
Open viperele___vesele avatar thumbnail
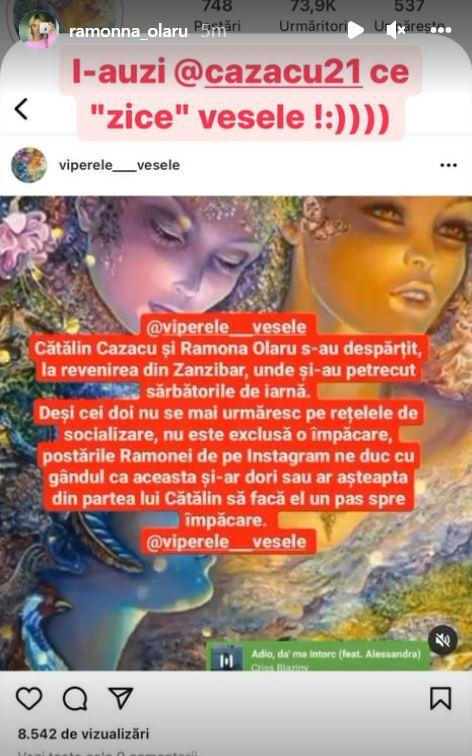coord(29,165)
